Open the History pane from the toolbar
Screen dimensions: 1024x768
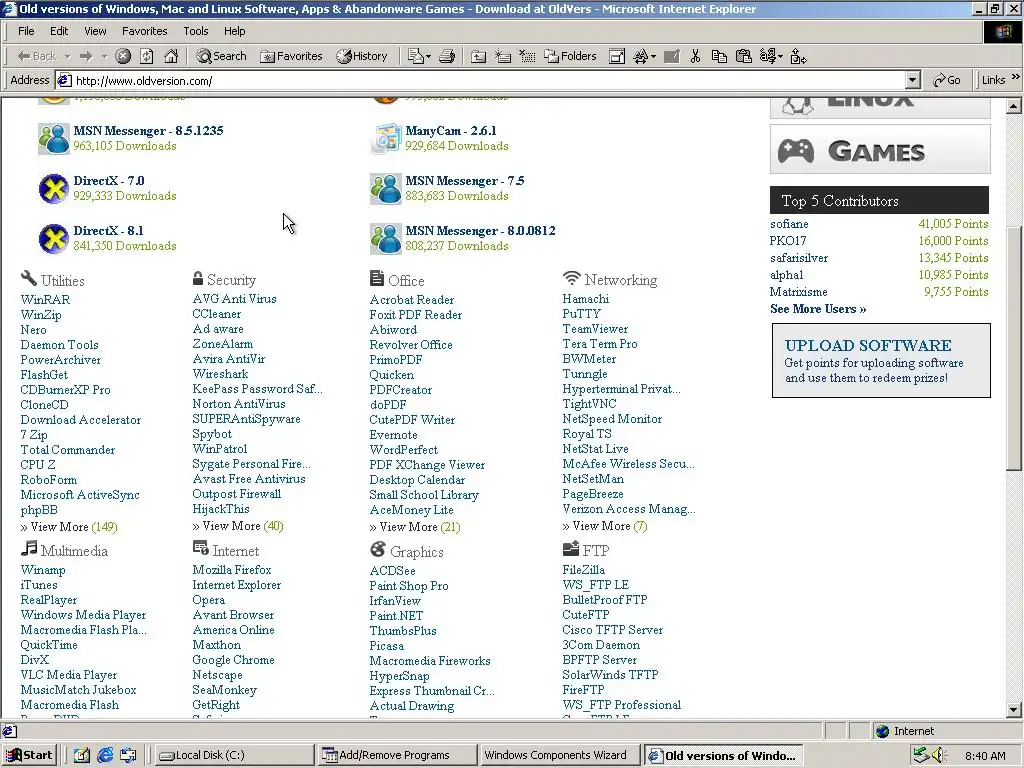pyautogui.click(x=362, y=56)
